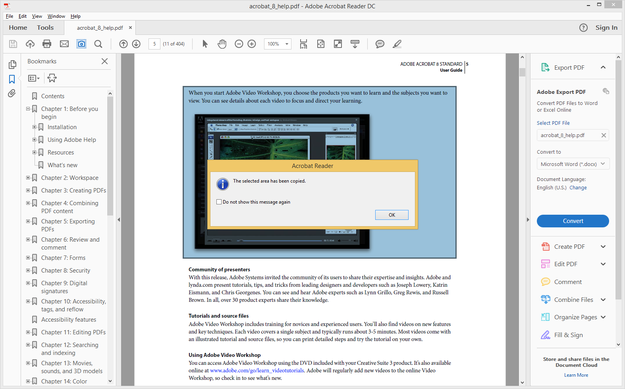This screenshot has width=625, height=389.
Task: Expand the Create PDF chevron
Action: pyautogui.click(x=603, y=247)
